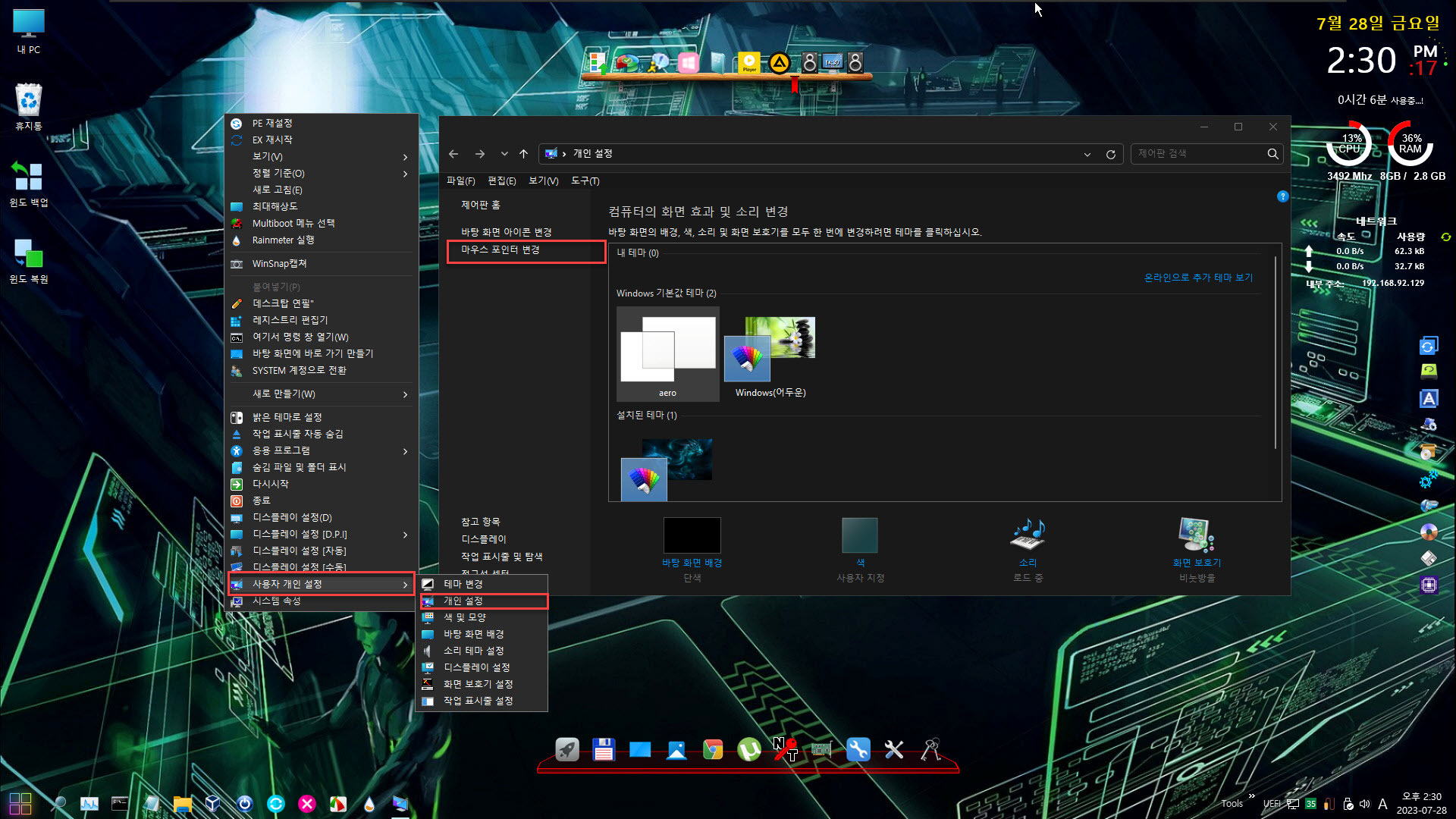Expand the 보기(V) submenu in context menu

(323, 156)
